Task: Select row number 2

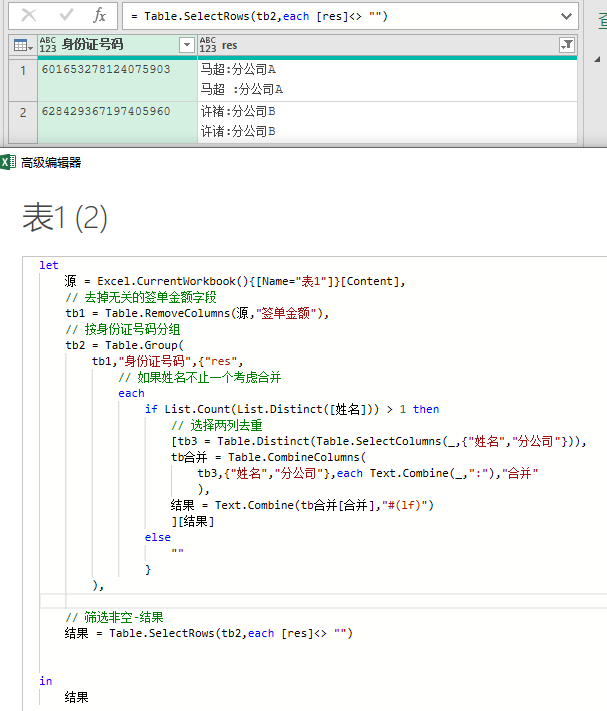Action: coord(23,122)
